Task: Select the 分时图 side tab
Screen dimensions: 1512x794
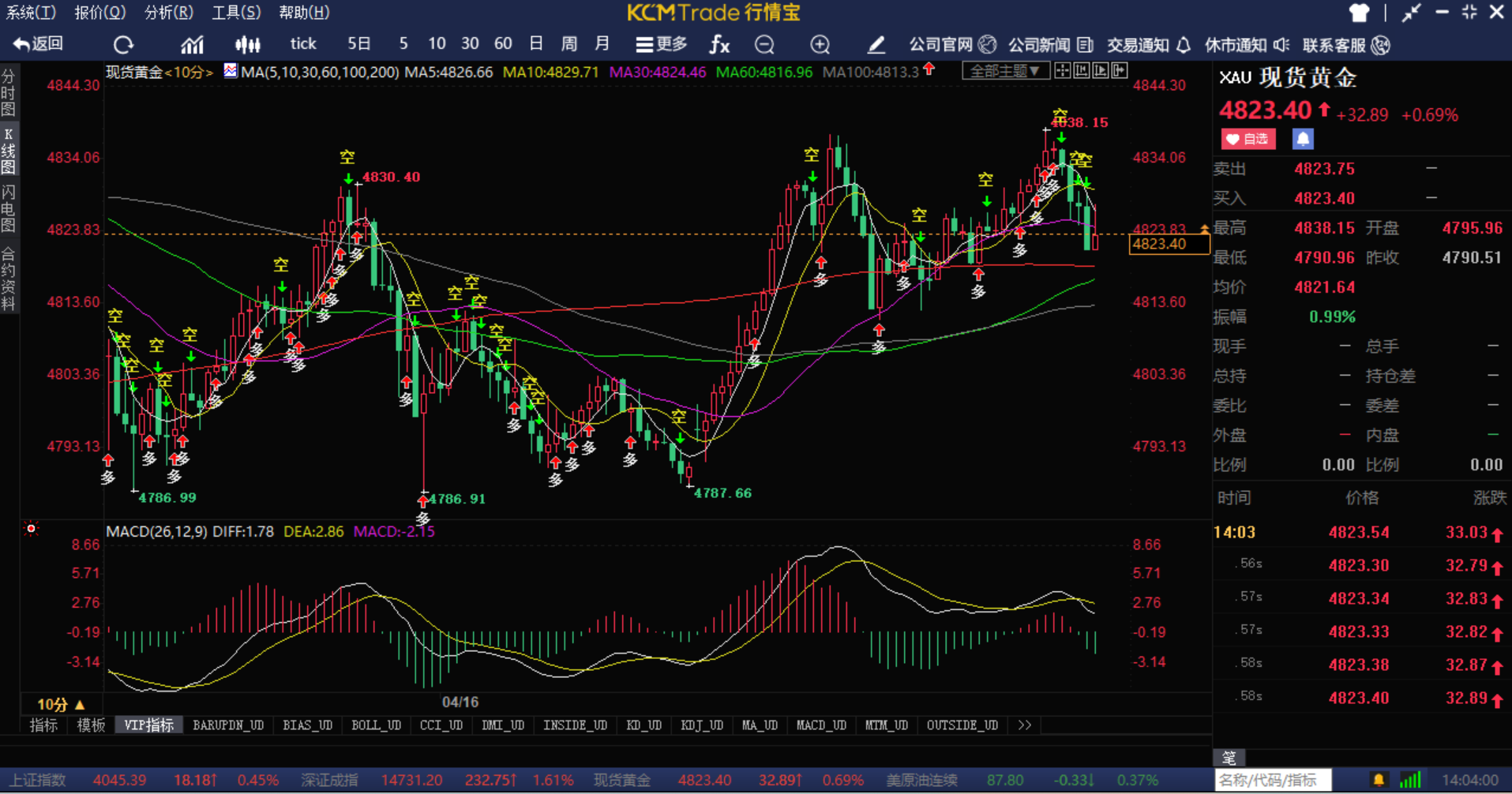Action: tap(9, 92)
